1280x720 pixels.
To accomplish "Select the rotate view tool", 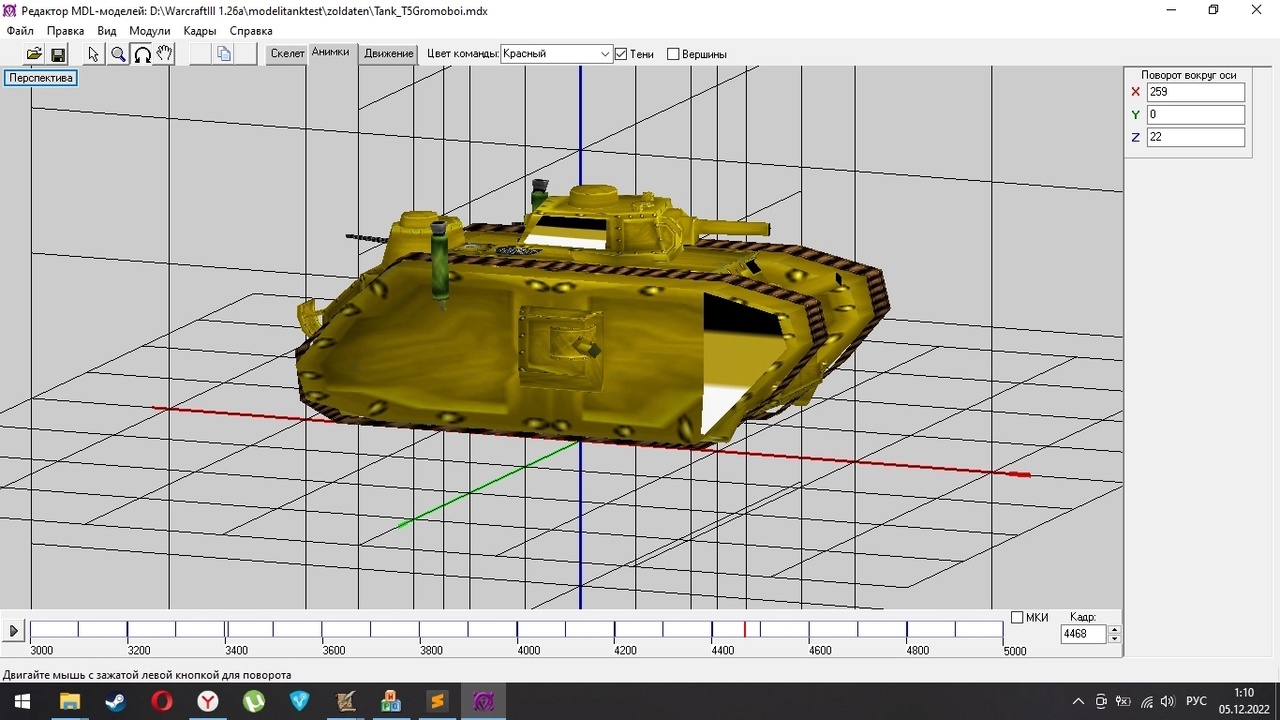I will (x=142, y=54).
